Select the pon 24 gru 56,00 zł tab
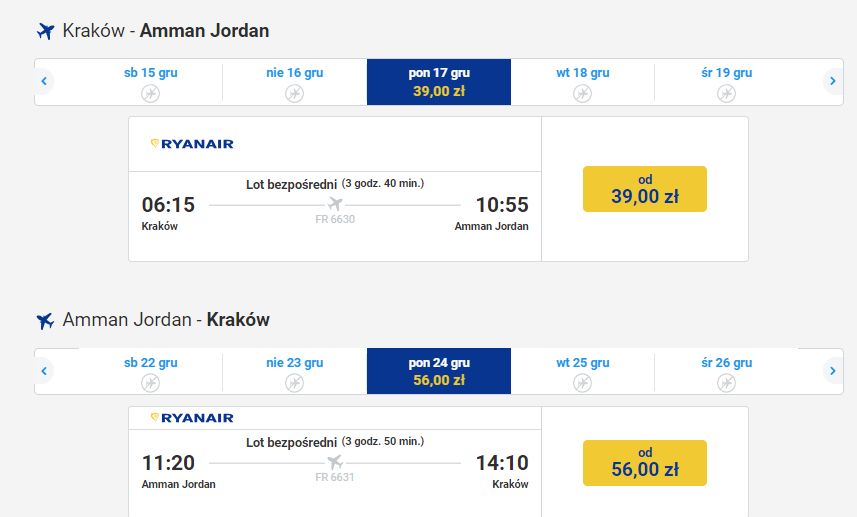The image size is (857, 517). (x=439, y=371)
